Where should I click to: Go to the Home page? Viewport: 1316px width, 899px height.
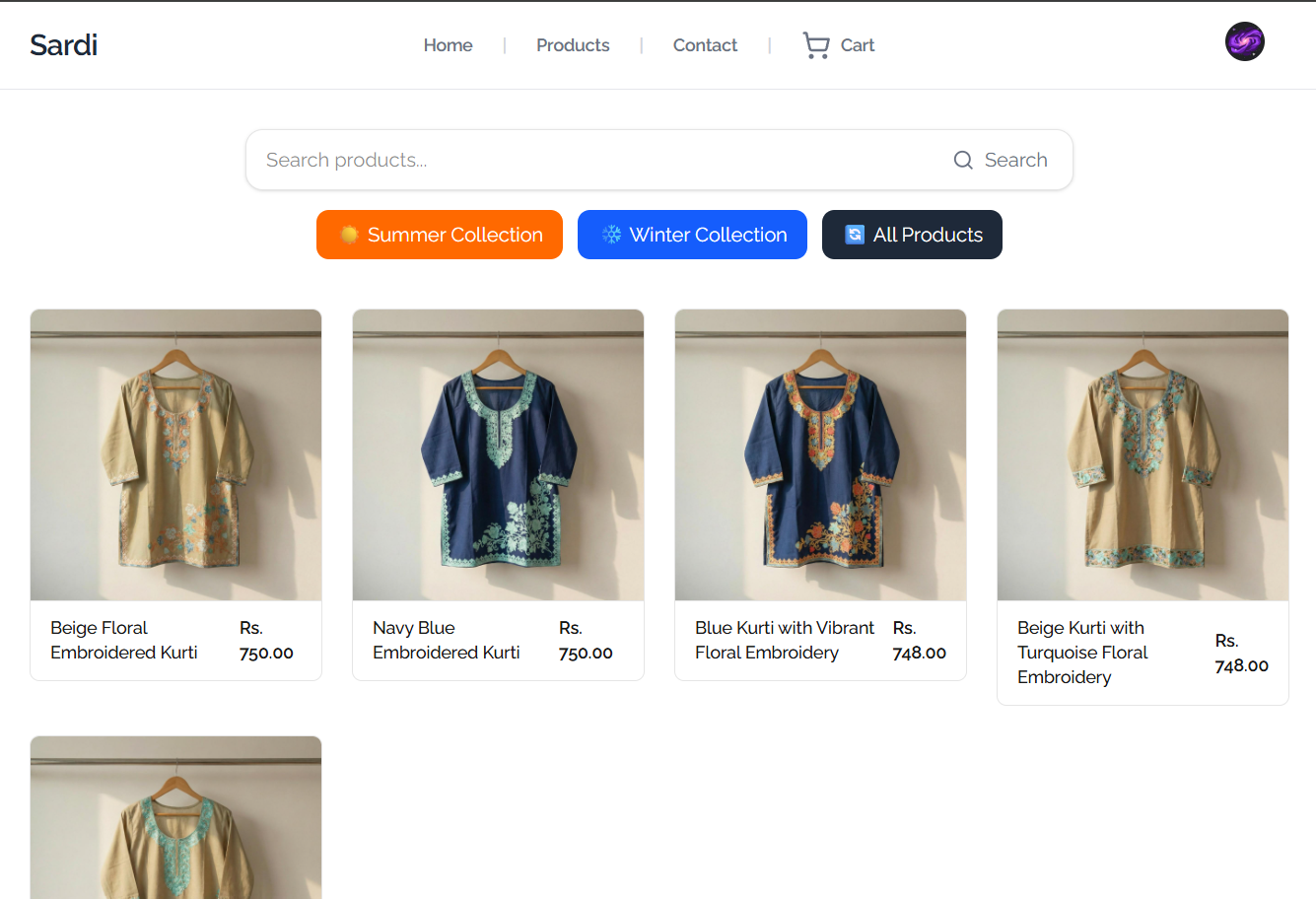click(448, 45)
